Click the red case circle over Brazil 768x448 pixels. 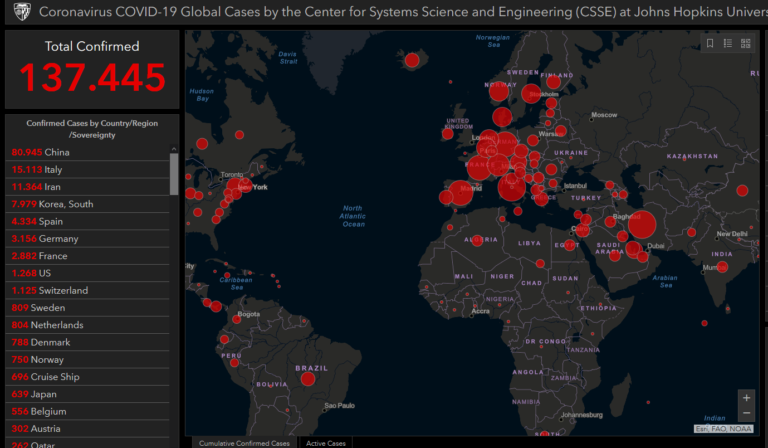point(308,378)
